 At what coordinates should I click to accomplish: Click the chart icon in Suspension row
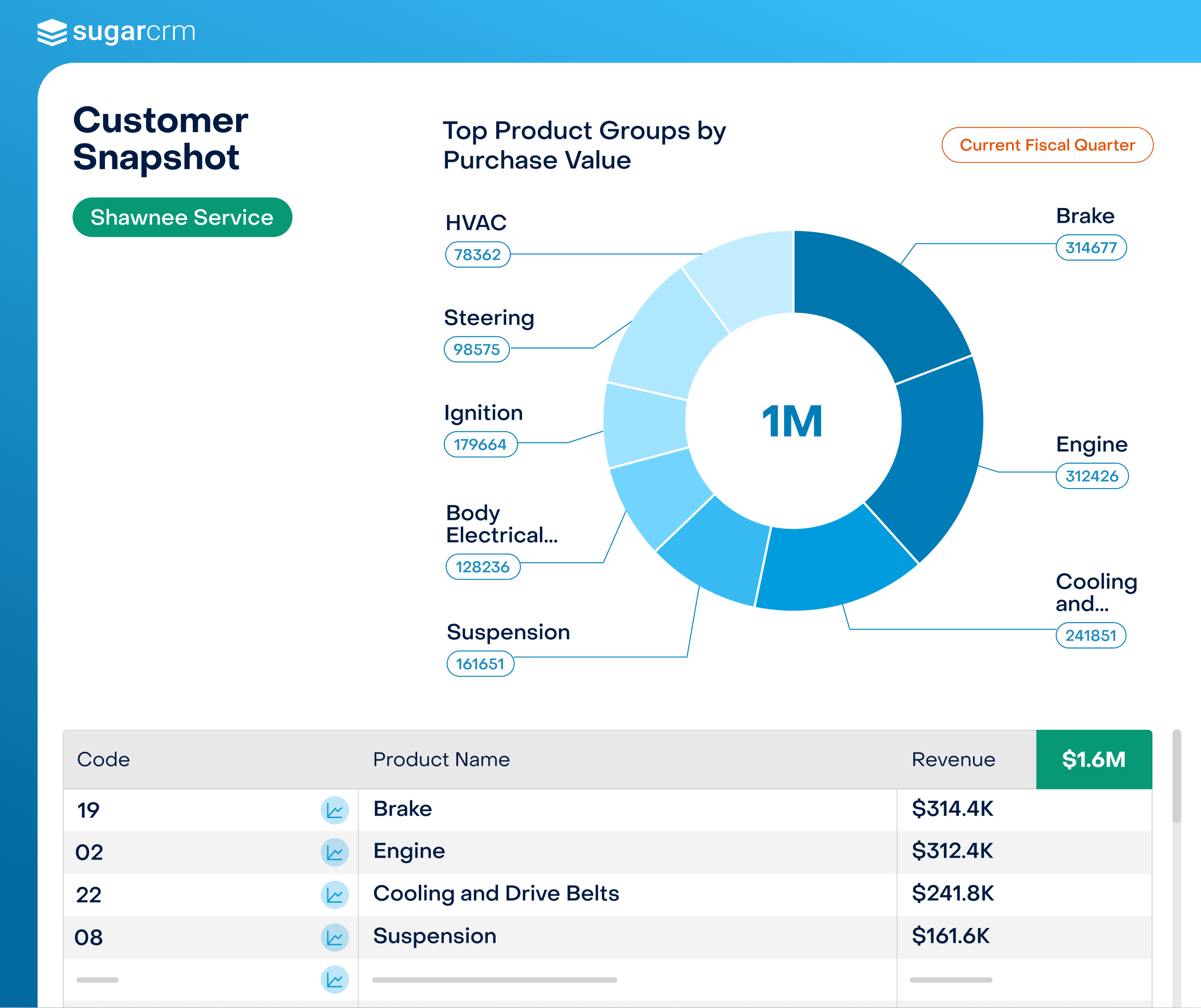point(335,937)
